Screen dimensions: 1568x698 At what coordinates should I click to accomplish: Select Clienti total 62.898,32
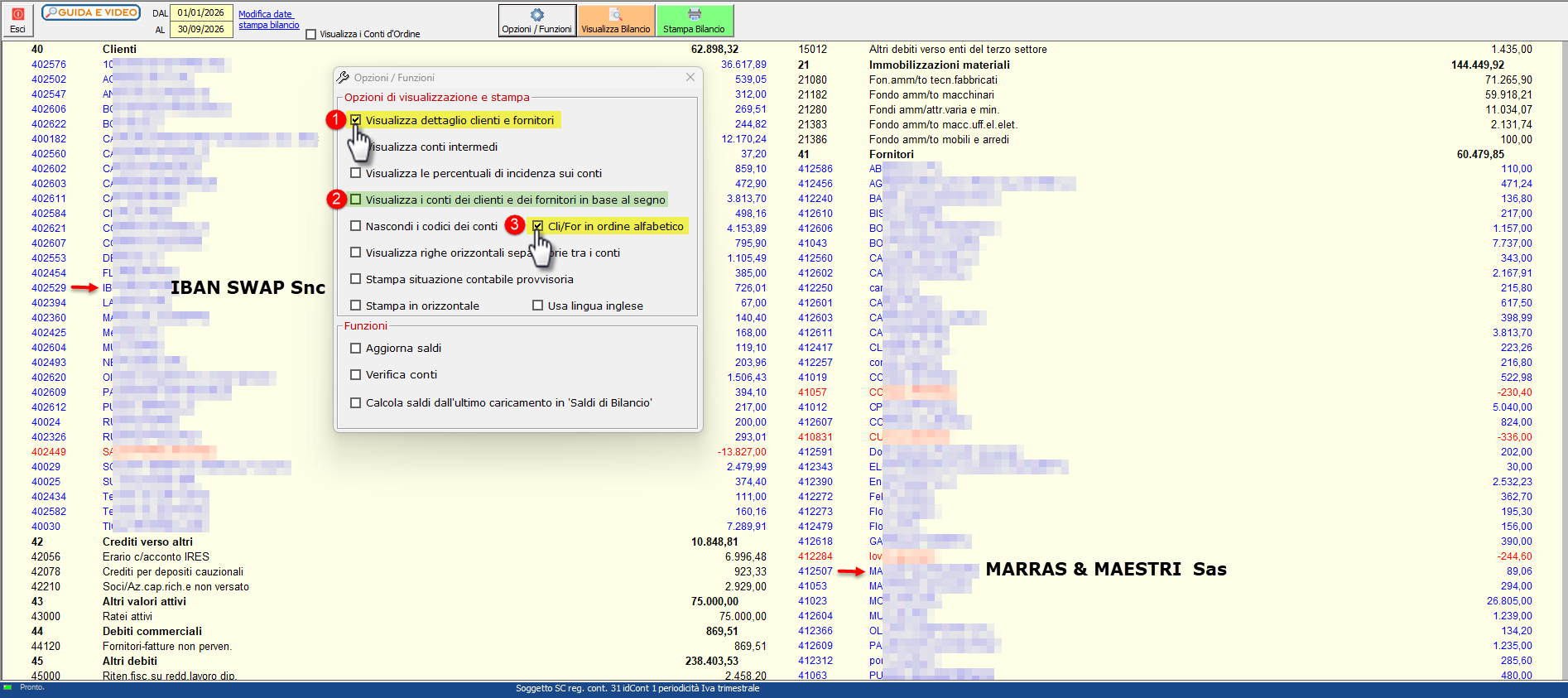click(714, 50)
